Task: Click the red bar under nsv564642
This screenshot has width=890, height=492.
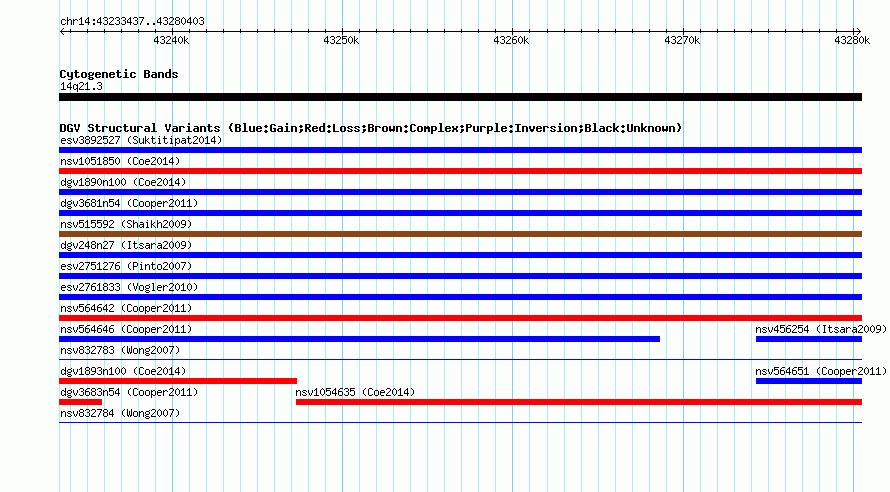Action: (460, 318)
